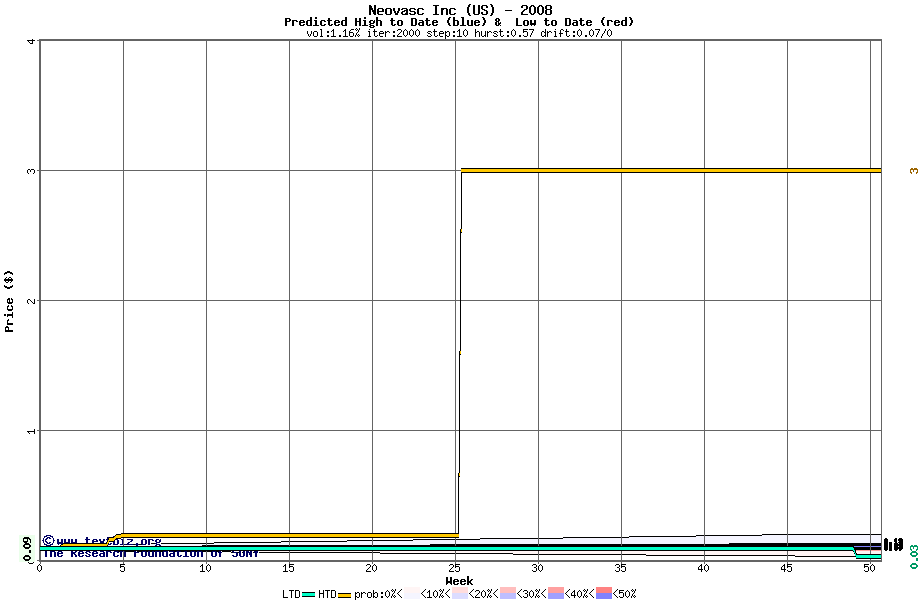Click x-axis tick label "20"
Screen dimensions: 920x600
coord(371,568)
